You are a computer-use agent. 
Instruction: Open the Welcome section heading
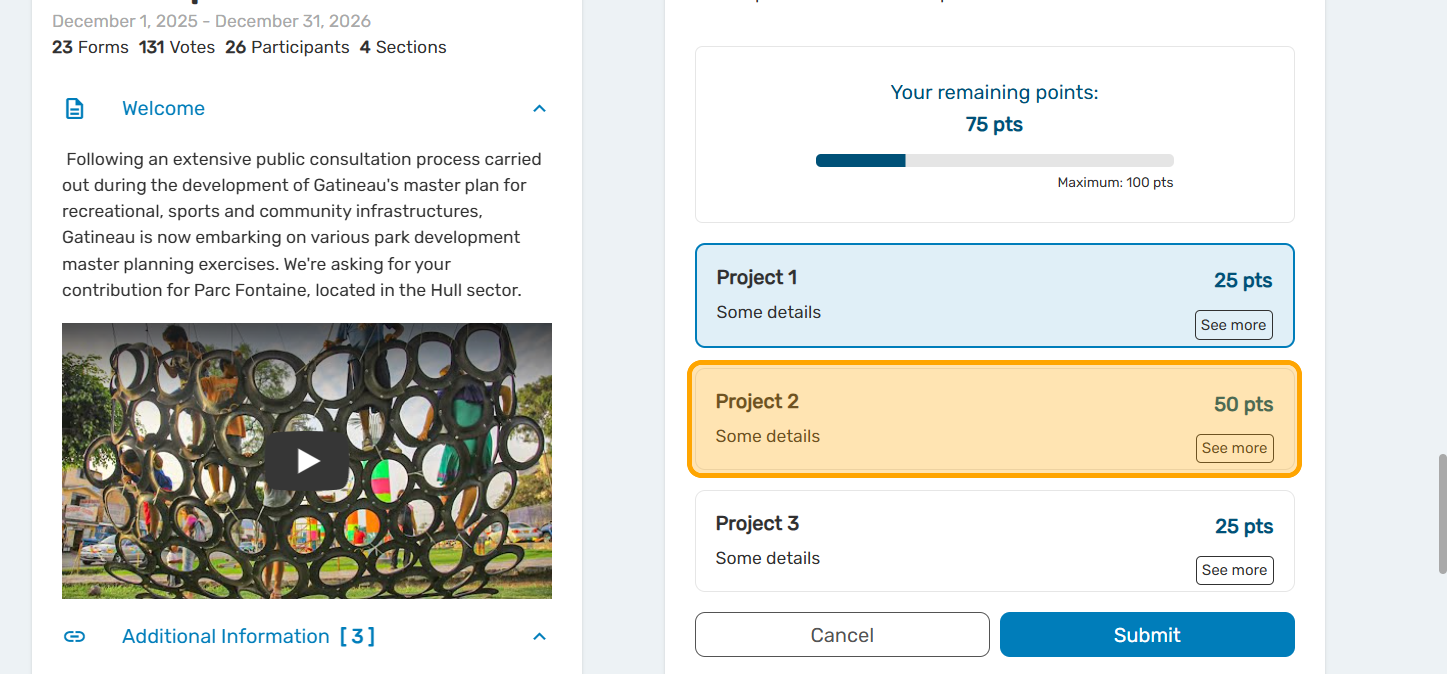tap(163, 109)
